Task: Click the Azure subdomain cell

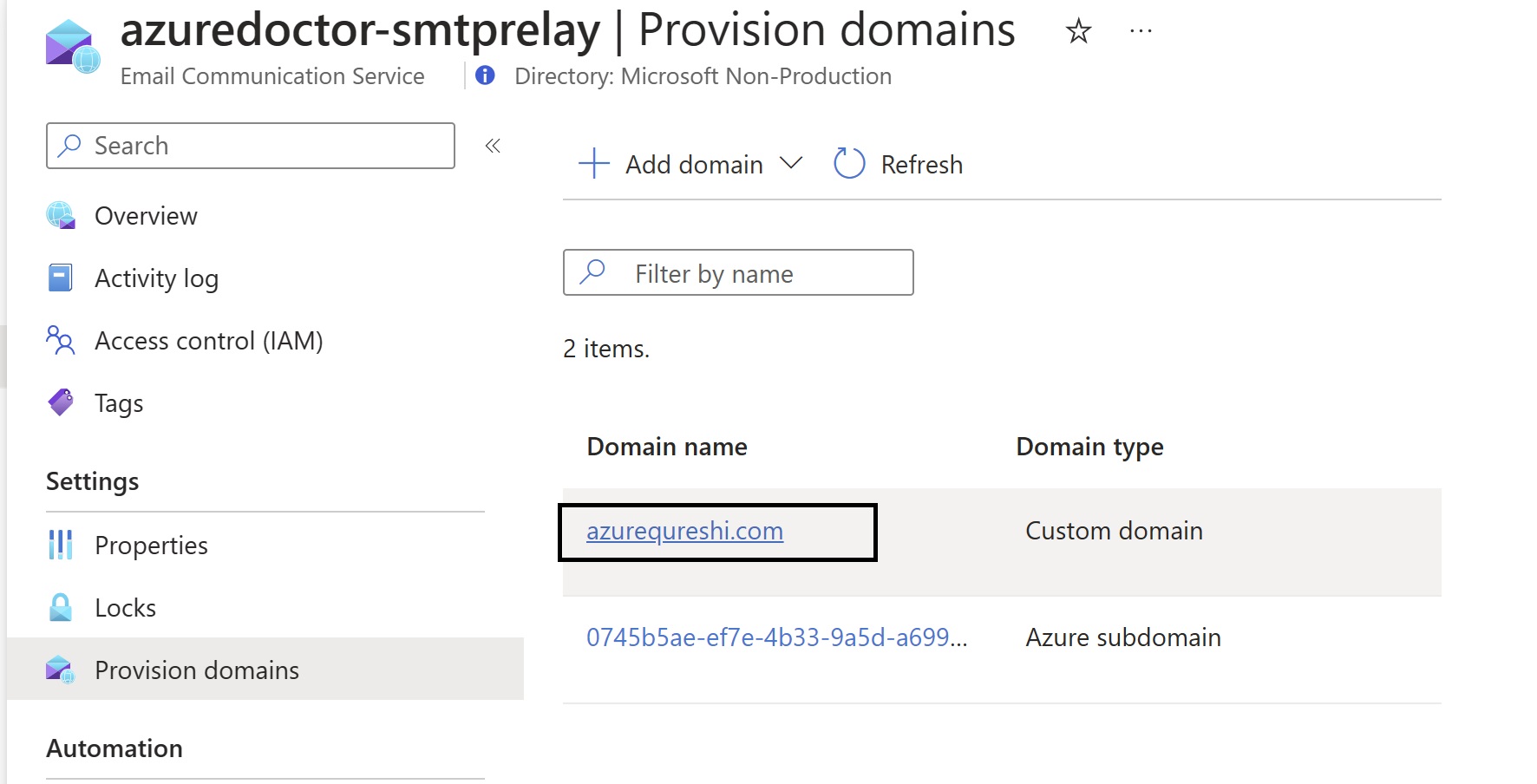Action: point(1123,637)
